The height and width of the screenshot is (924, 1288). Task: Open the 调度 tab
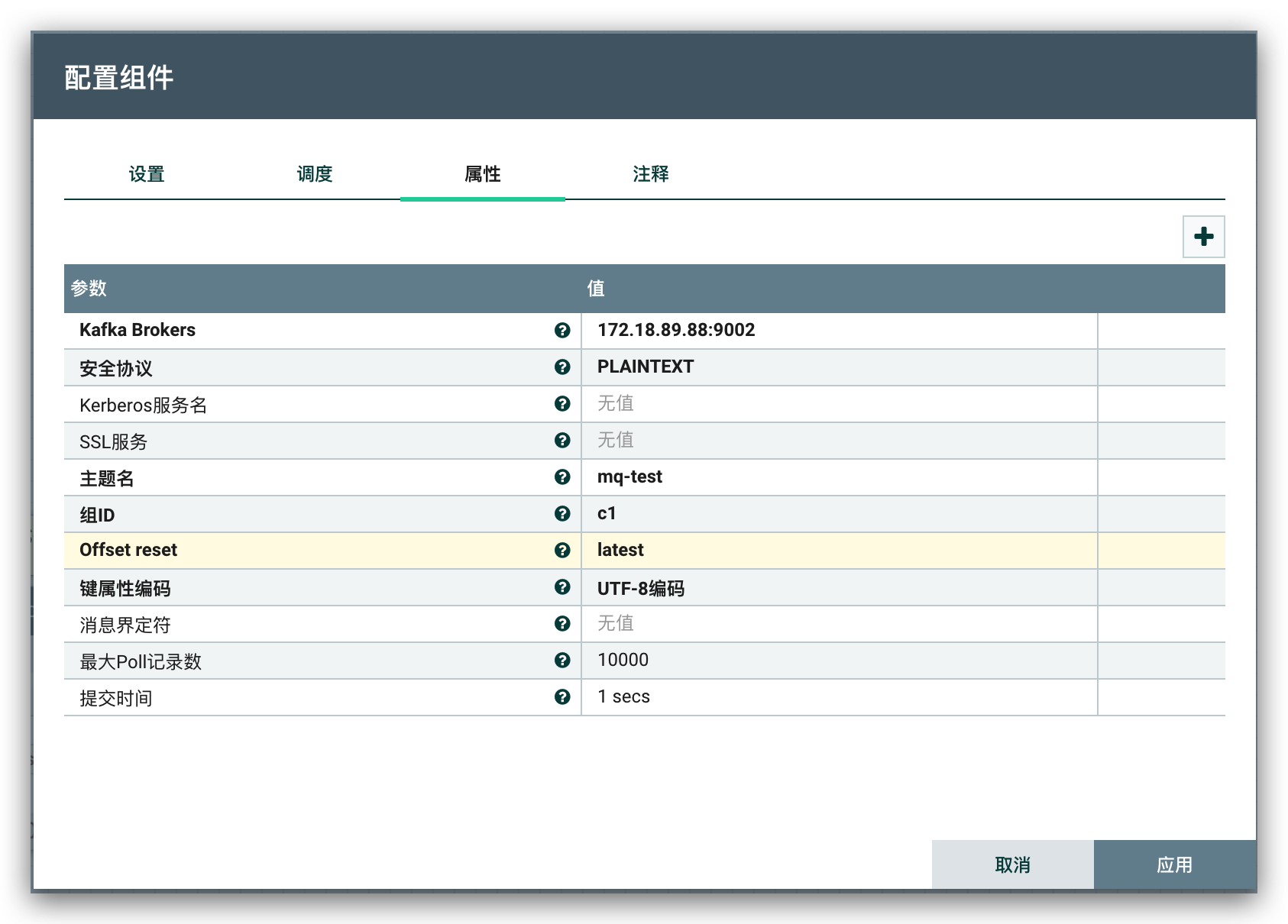[315, 174]
